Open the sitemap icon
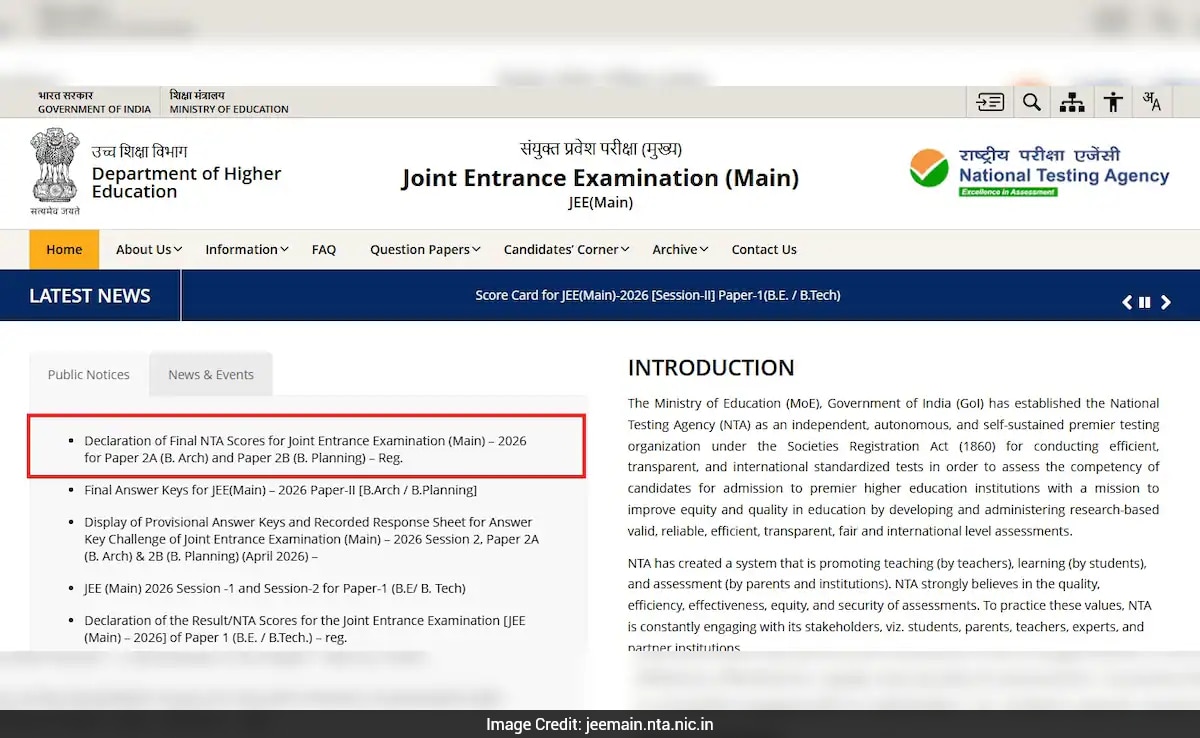 [x=1072, y=102]
